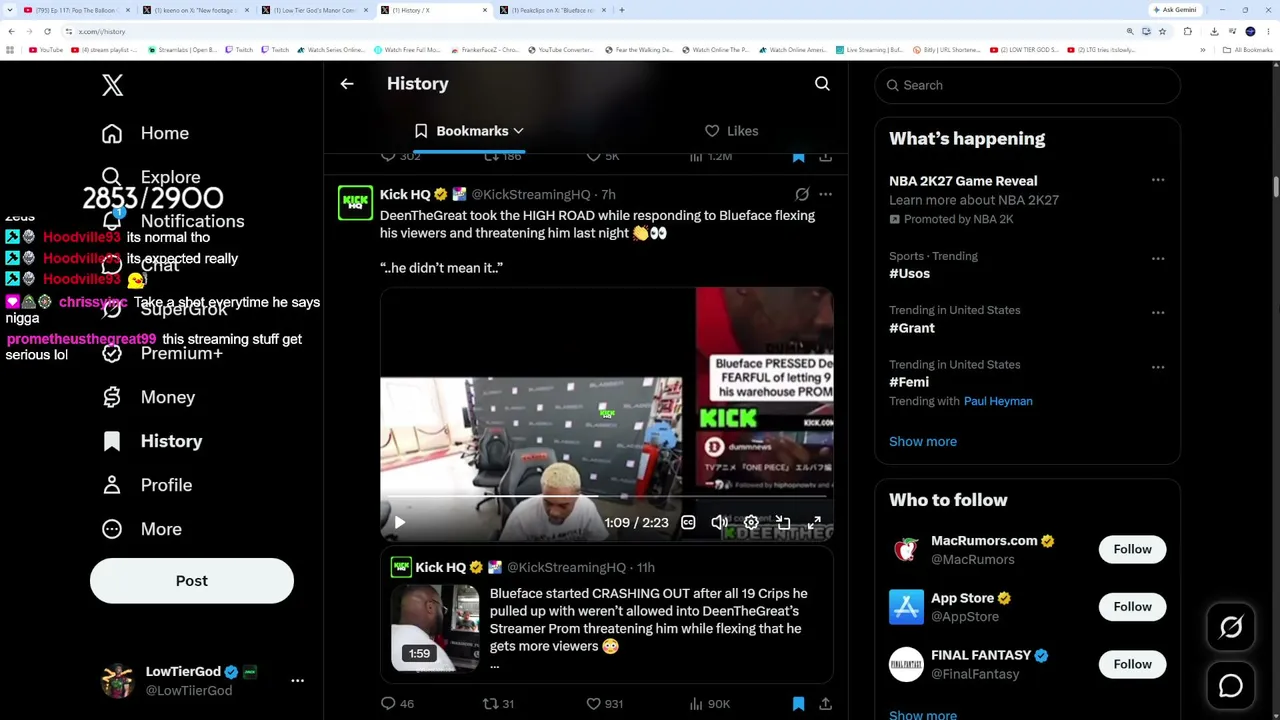Open three-dot menu on the Kick HQ post
Screen dimensions: 1280x720
[x=825, y=194]
